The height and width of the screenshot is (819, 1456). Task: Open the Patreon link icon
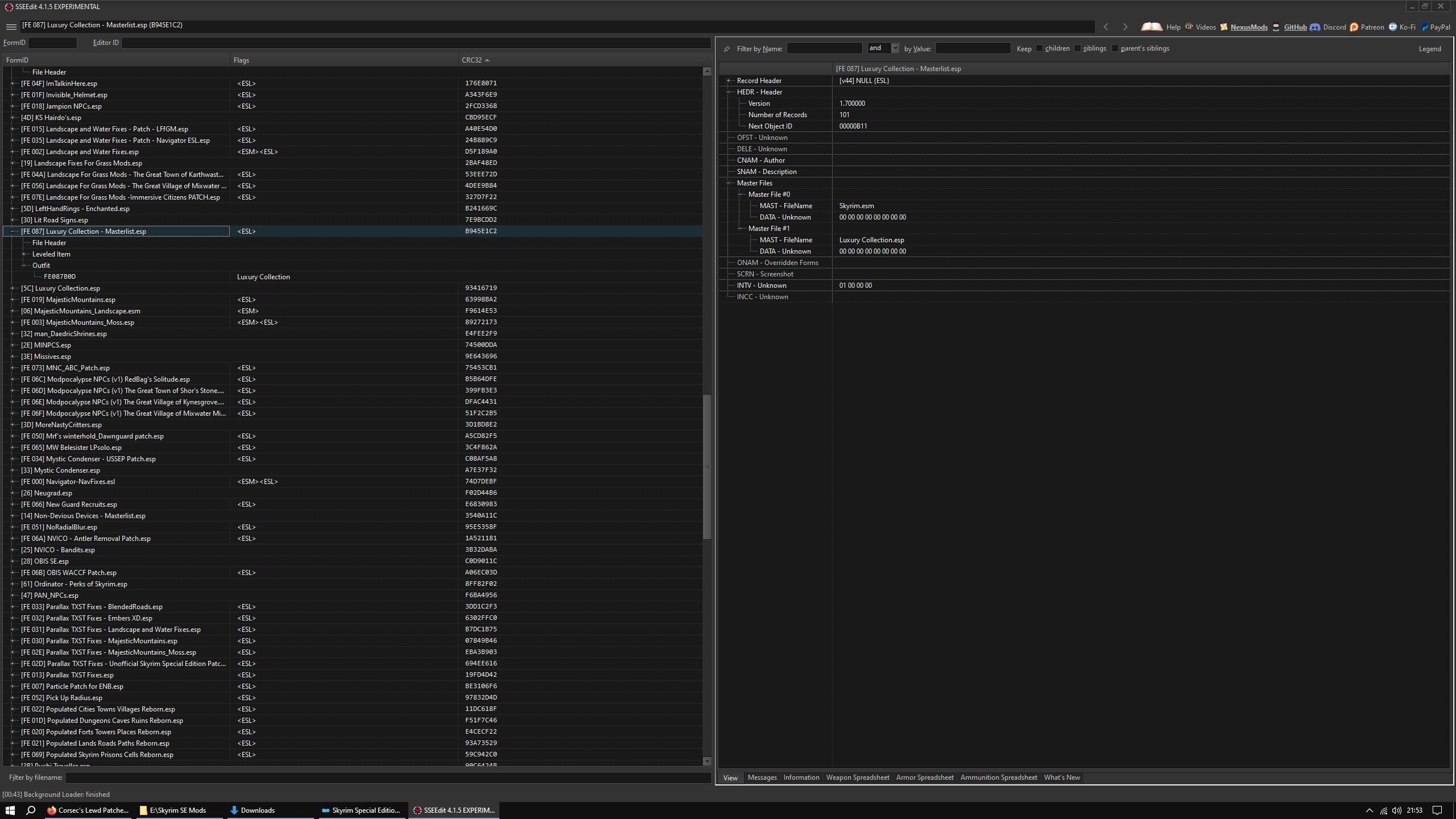pos(1354,27)
